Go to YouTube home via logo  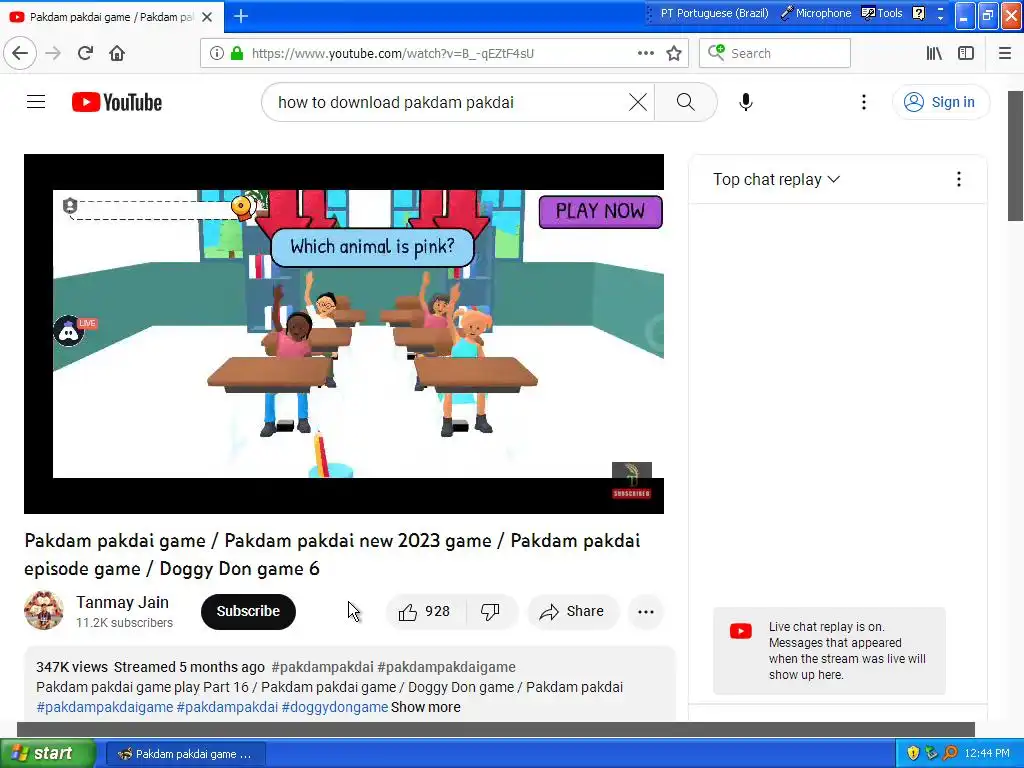pyautogui.click(x=117, y=102)
